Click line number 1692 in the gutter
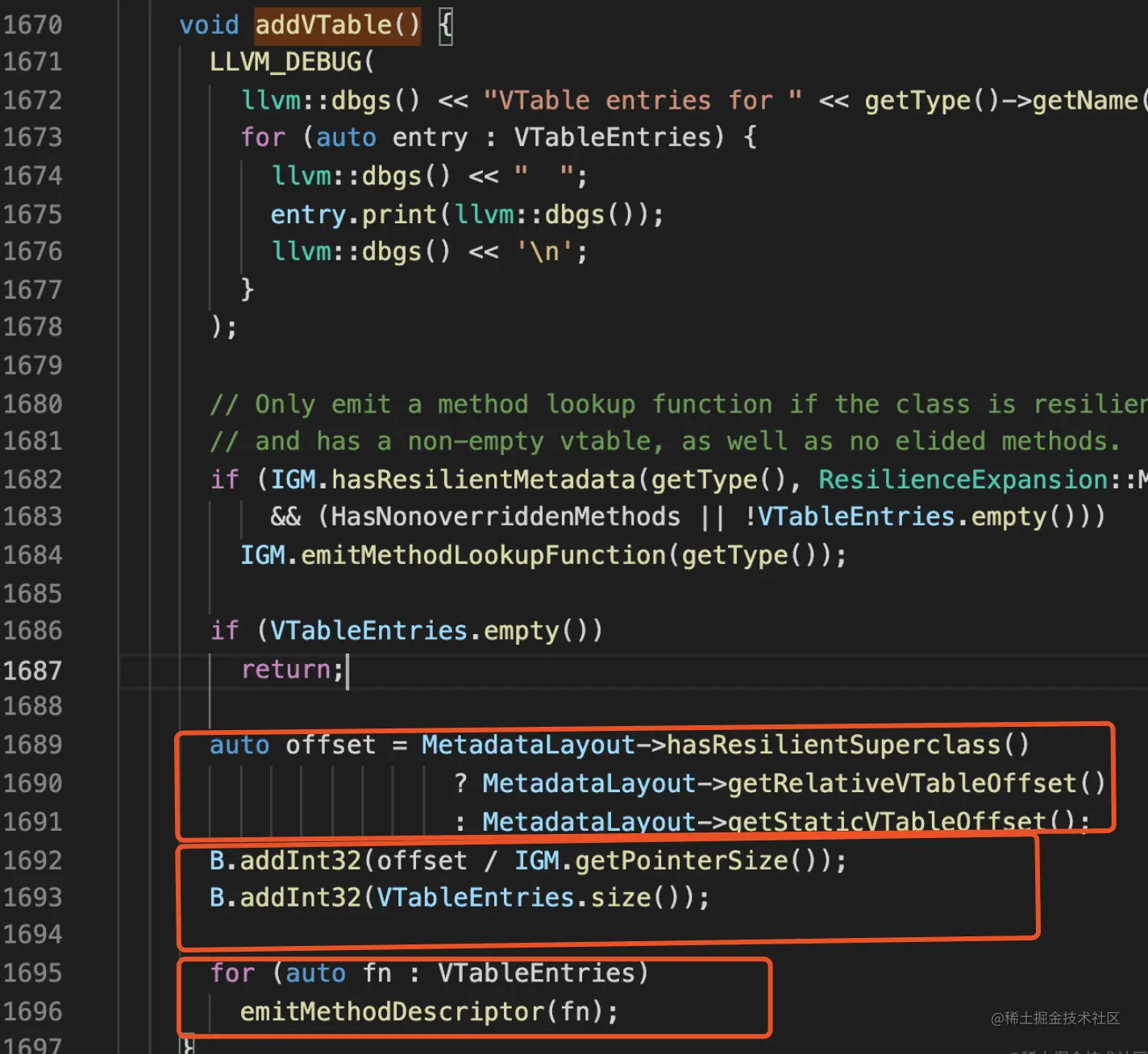Image resolution: width=1148 pixels, height=1054 pixels. coord(32,861)
